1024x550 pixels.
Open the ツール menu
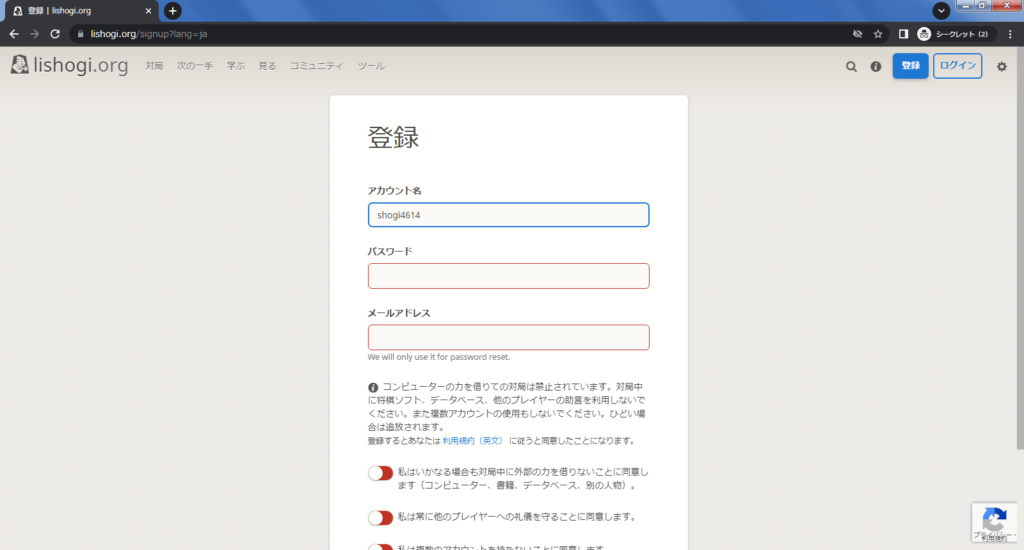371,66
